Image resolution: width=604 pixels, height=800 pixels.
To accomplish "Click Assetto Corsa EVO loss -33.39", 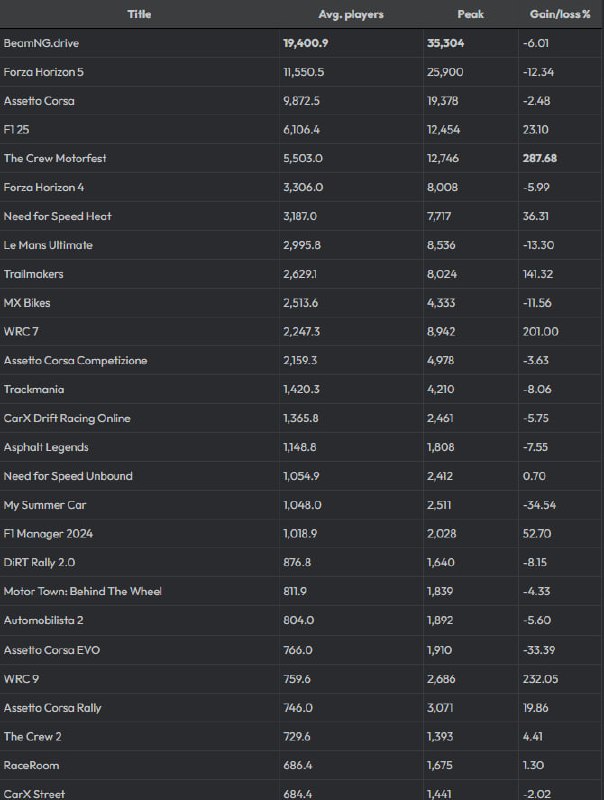I will coord(539,650).
